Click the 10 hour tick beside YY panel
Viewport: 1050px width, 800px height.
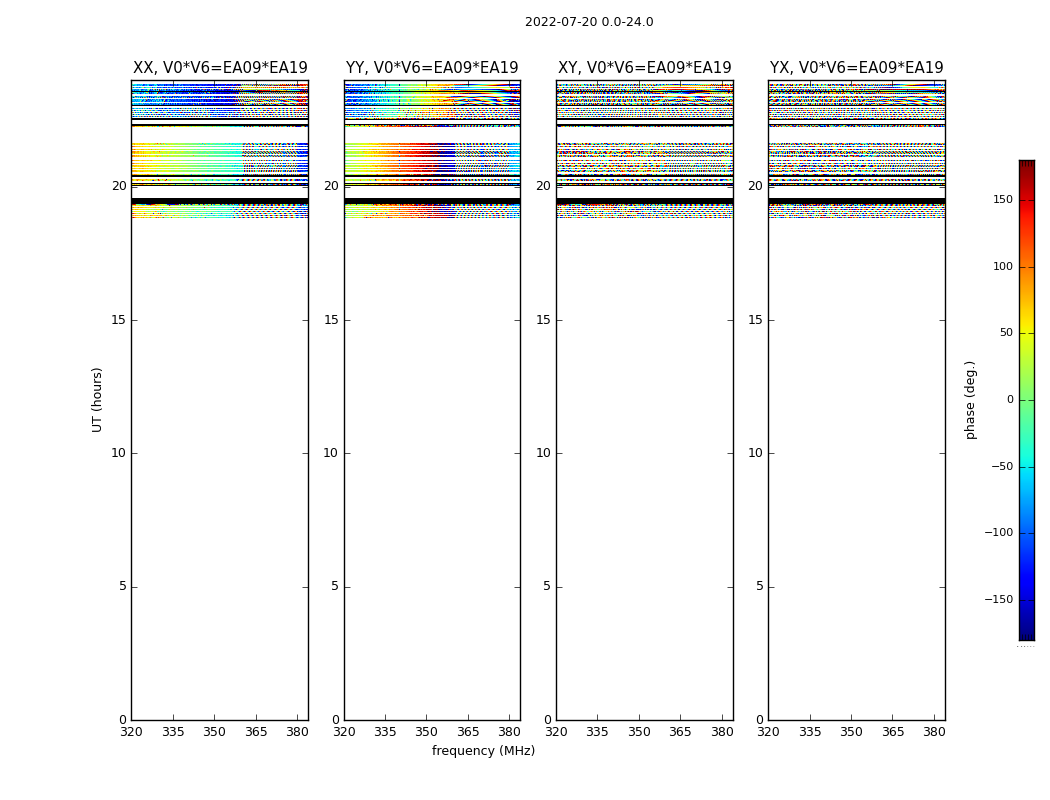pos(330,453)
